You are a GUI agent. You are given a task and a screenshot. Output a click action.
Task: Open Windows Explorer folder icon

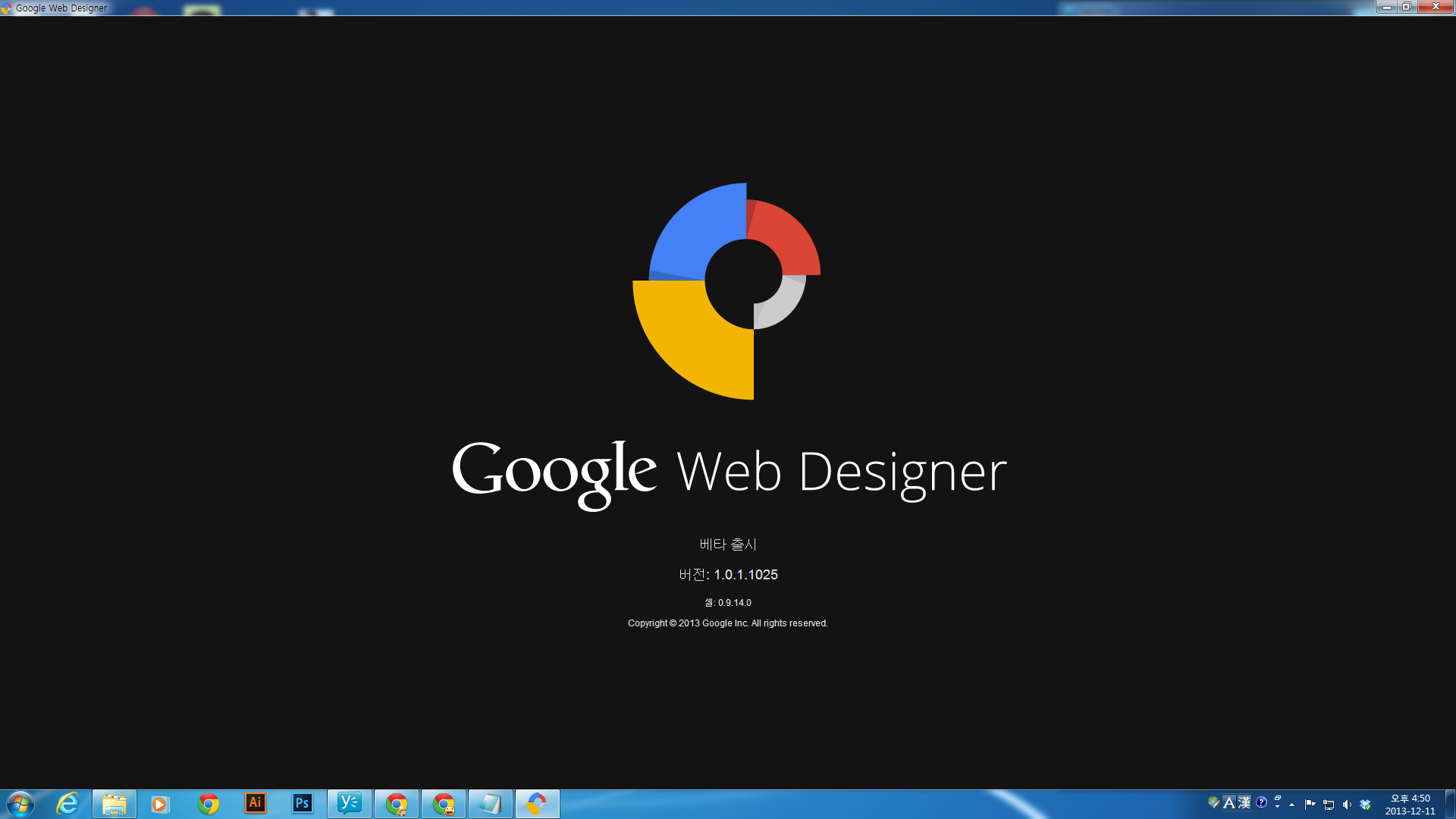coord(115,804)
